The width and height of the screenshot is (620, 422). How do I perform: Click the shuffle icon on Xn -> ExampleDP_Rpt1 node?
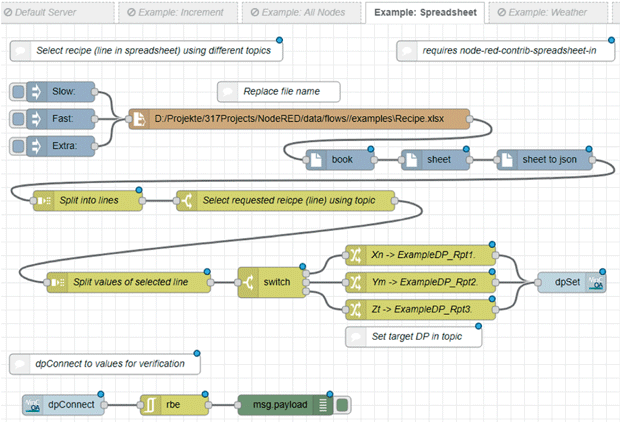[x=355, y=255]
